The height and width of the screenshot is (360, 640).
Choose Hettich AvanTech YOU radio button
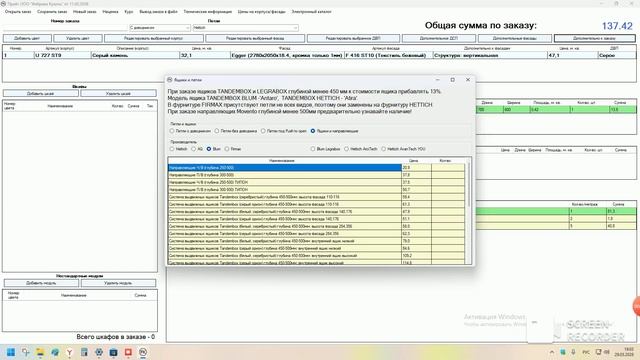384,149
